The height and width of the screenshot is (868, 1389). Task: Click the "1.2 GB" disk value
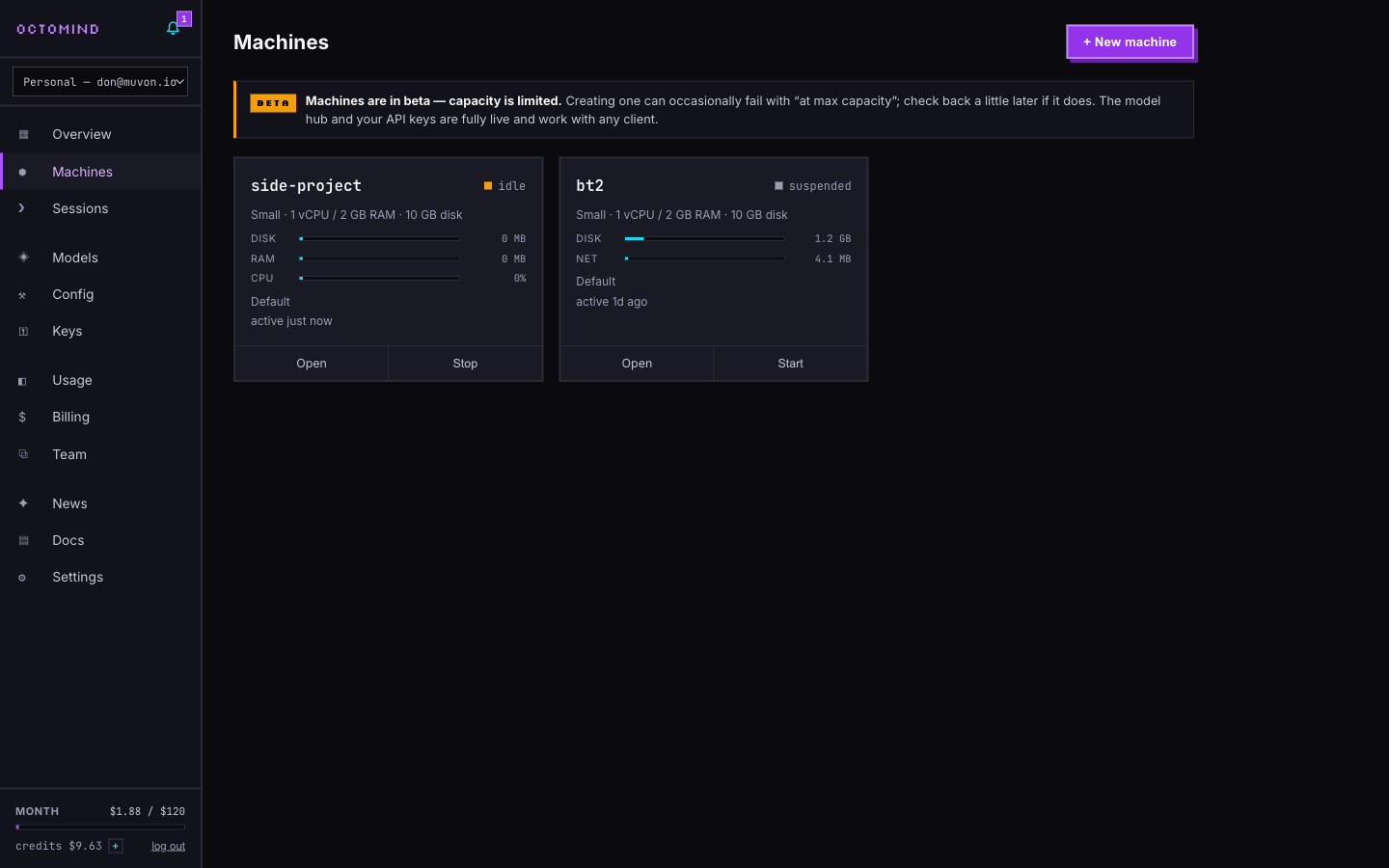[x=832, y=238]
